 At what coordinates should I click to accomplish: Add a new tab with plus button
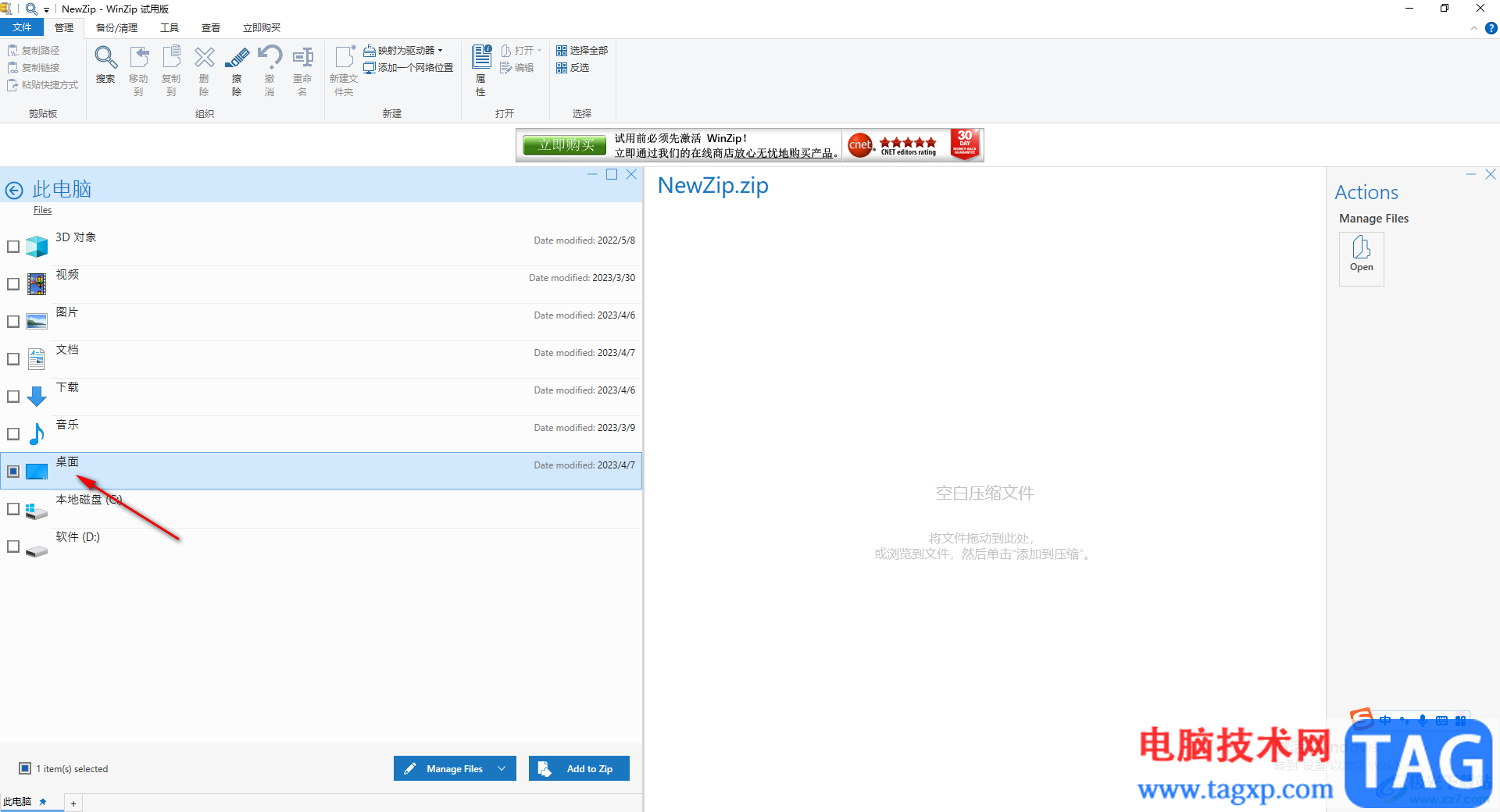pos(73,803)
